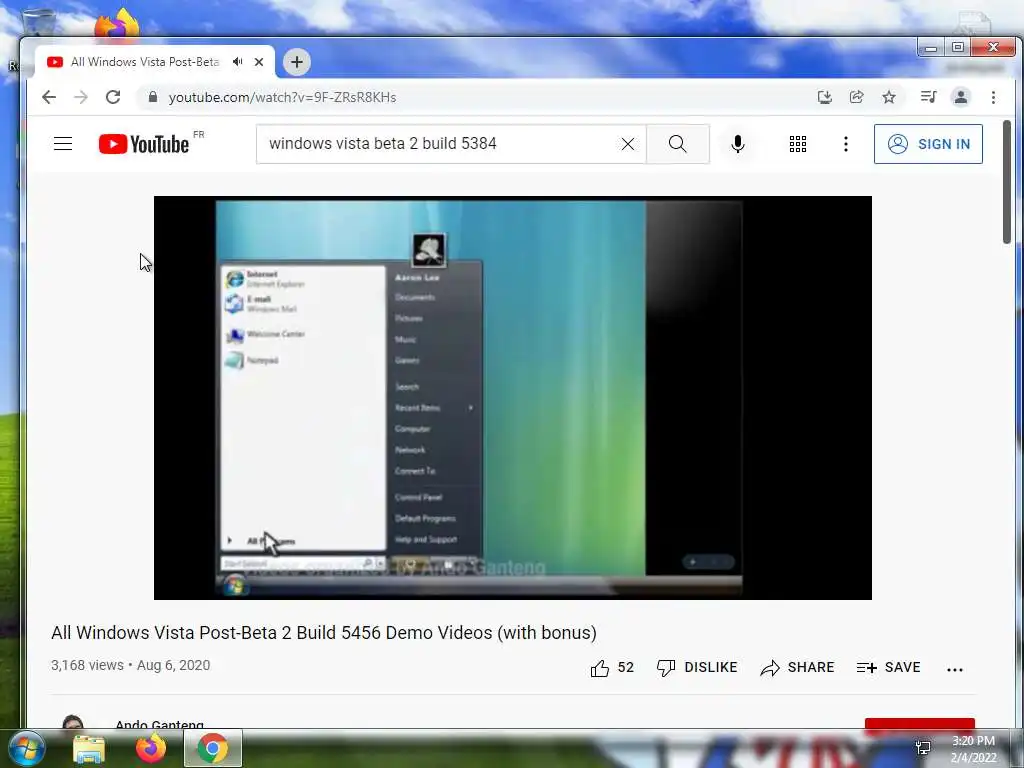This screenshot has height=768, width=1024.
Task: Click the Chrome taskbar button
Action: 213,748
